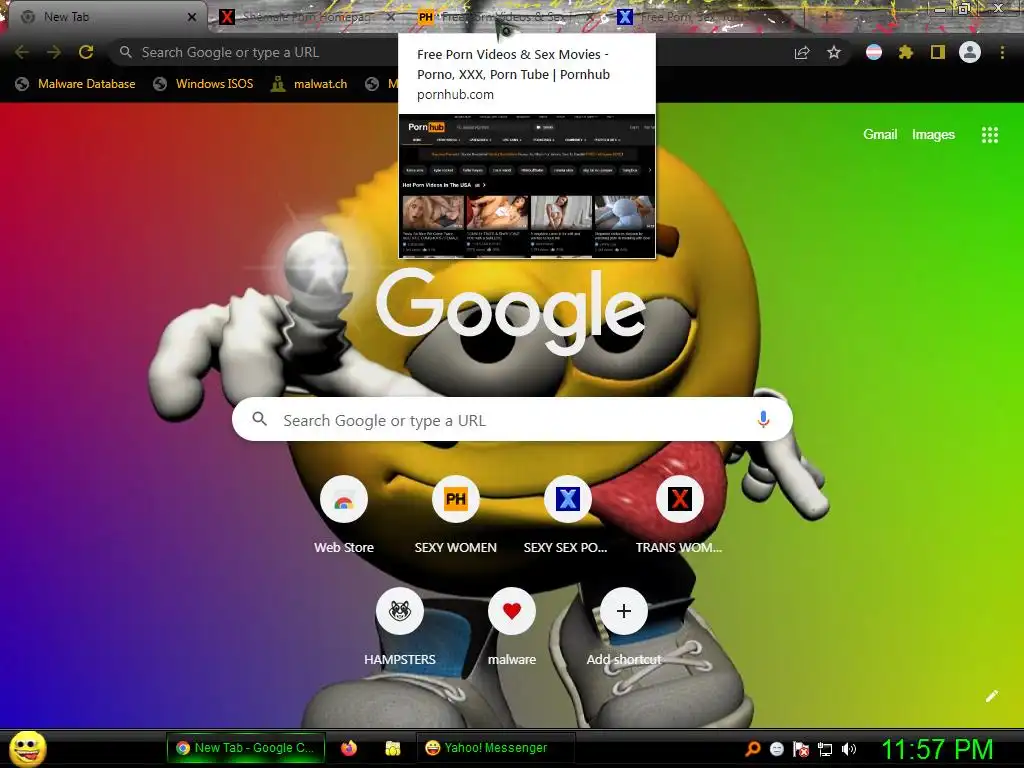Open the Chrome three-dot menu
The height and width of the screenshot is (768, 1024).
pos(1002,52)
